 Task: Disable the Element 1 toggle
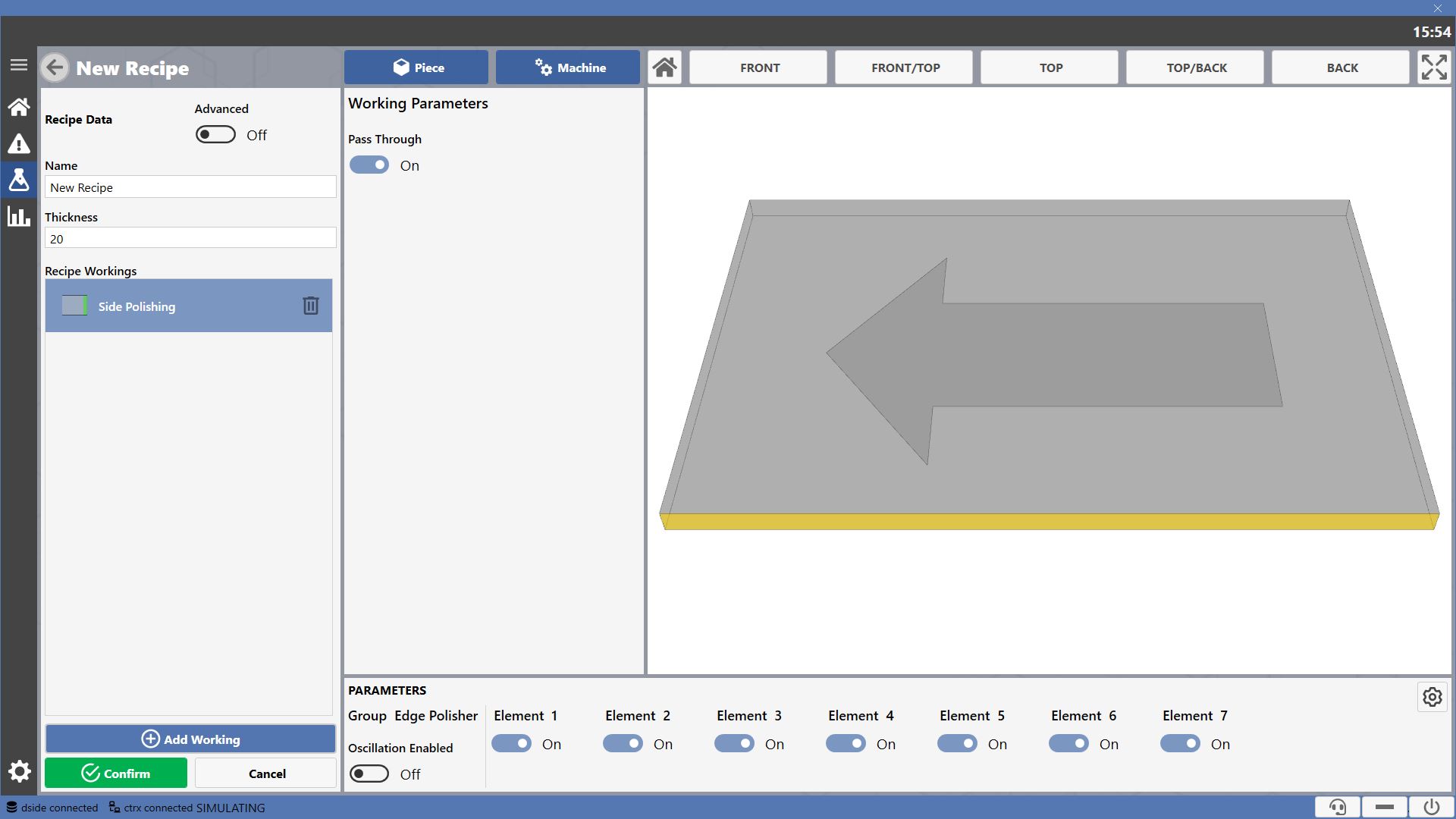[x=511, y=743]
